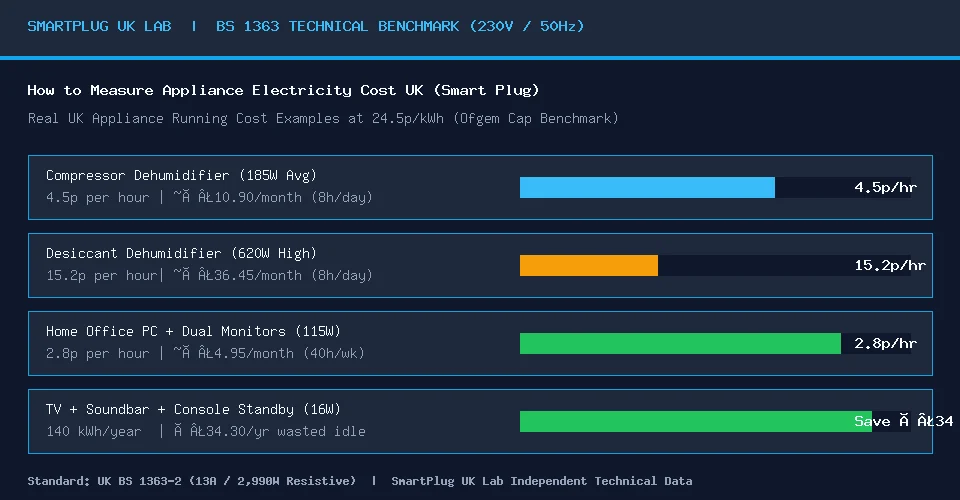Screen dimensions: 960x500
Task: Click the 4.5p/hr value label
Action: click(x=885, y=187)
